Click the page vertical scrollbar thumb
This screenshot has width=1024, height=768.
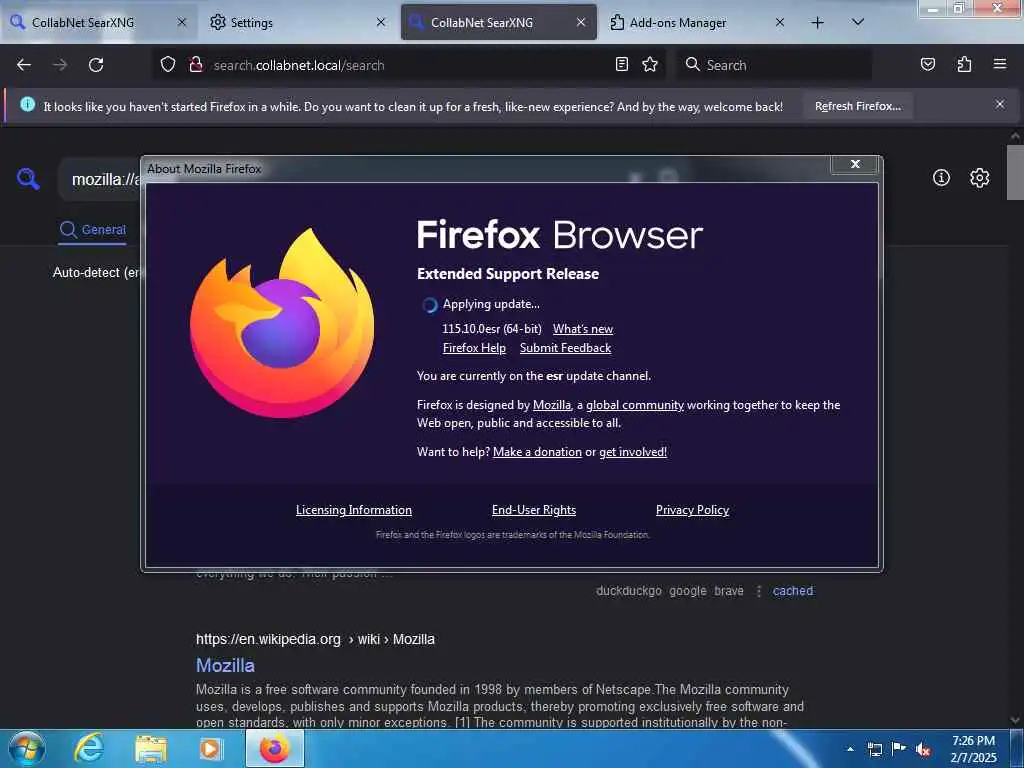click(1015, 172)
